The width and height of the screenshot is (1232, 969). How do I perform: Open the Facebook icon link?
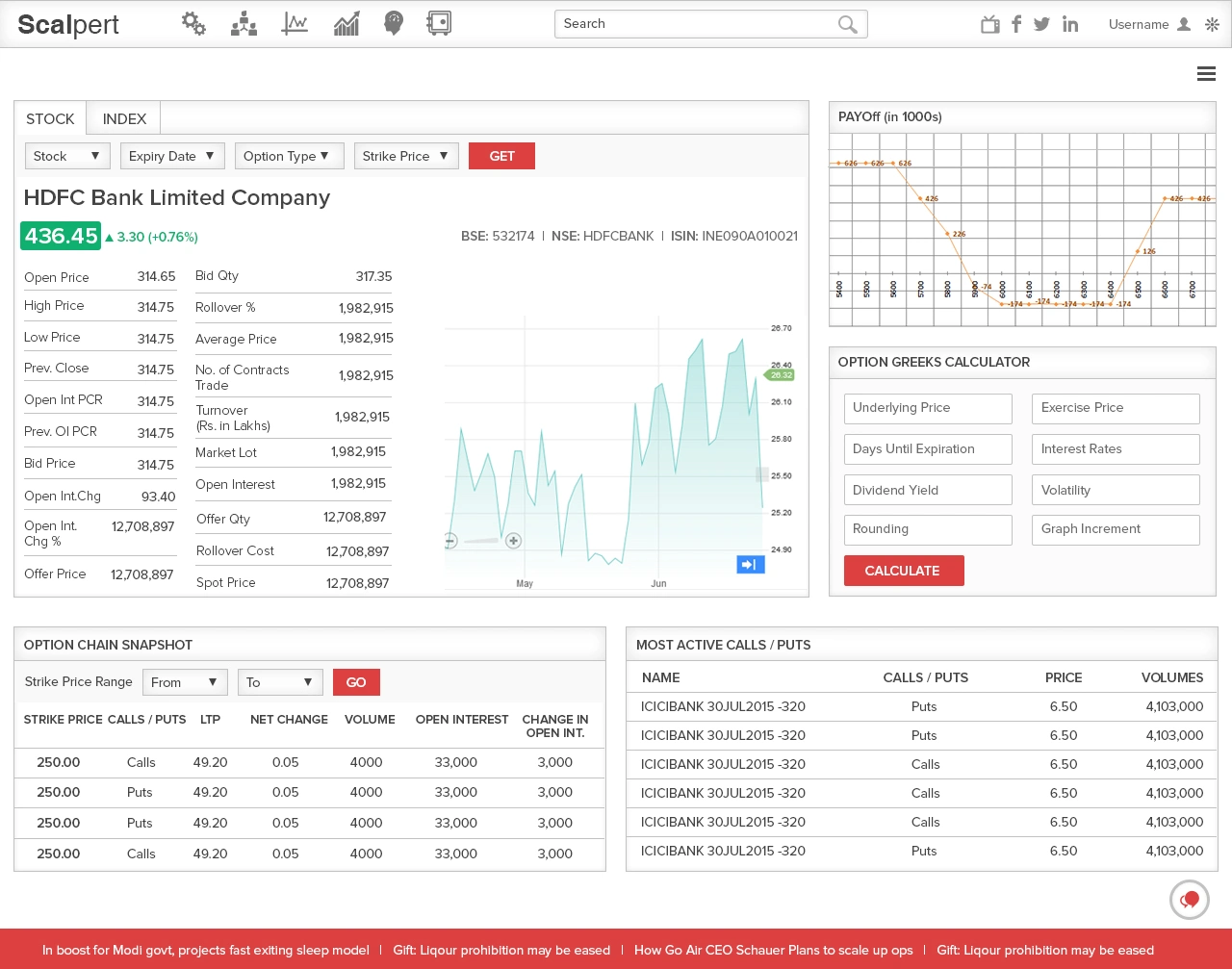[x=1016, y=24]
